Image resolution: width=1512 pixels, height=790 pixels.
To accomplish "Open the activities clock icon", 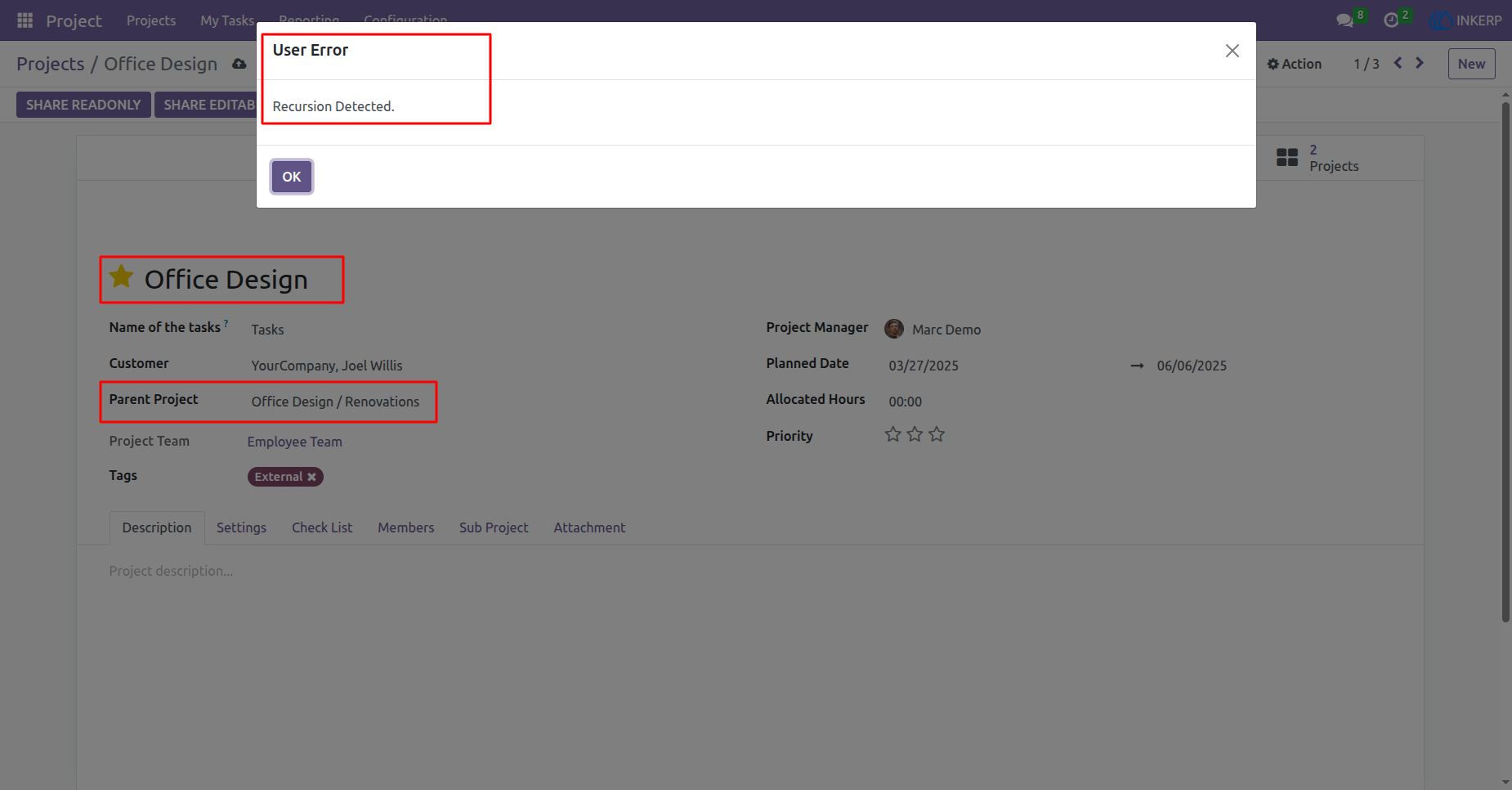I will (x=1391, y=20).
